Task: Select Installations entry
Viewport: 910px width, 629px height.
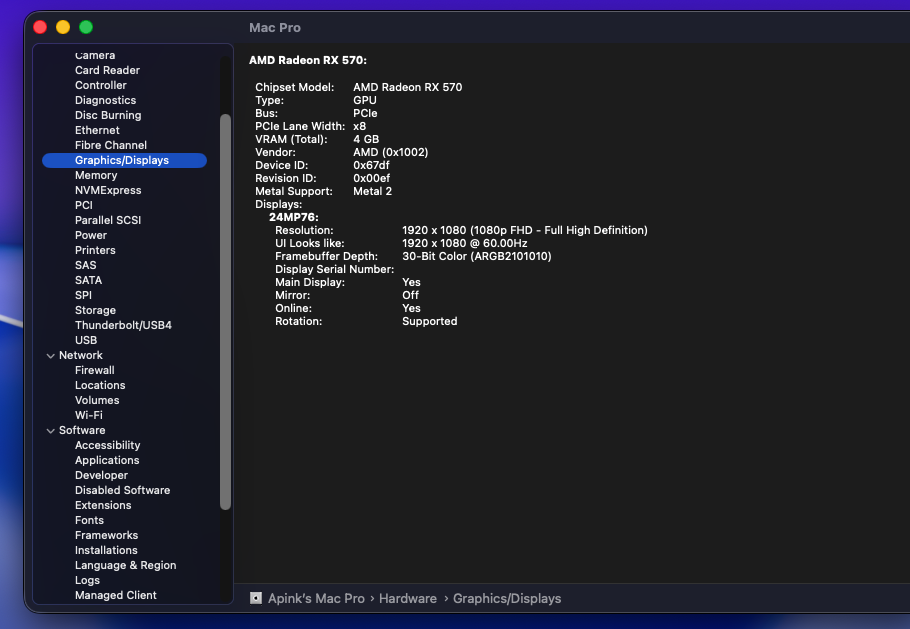Action: pos(106,551)
